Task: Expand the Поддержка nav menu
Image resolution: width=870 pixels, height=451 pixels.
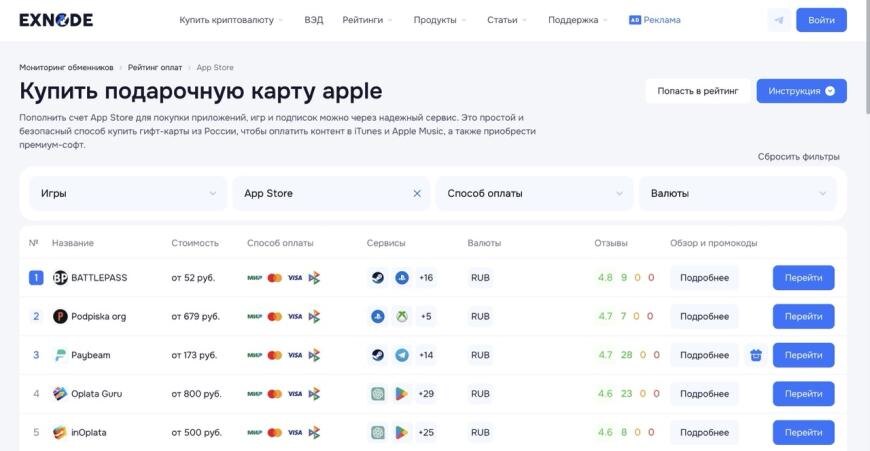Action: (x=578, y=20)
